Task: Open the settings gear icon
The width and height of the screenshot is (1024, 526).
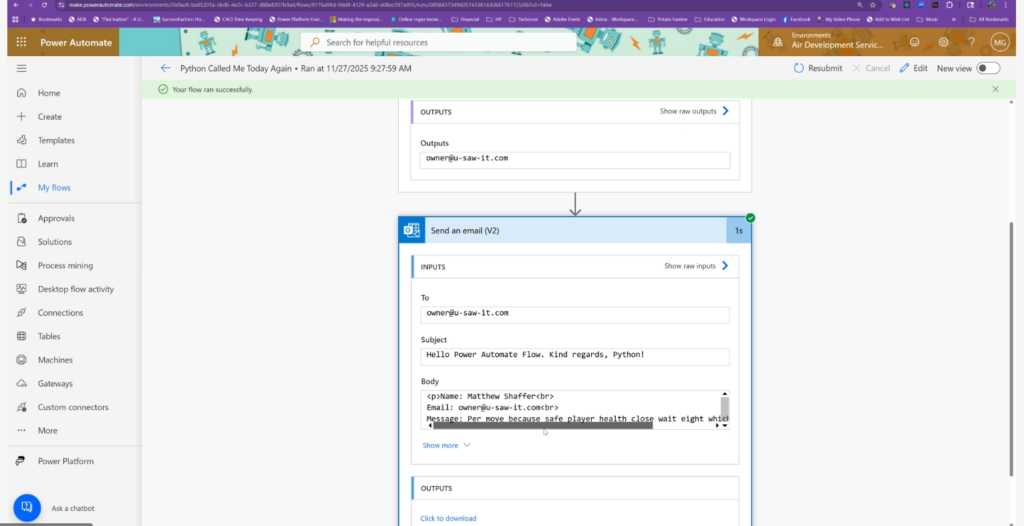Action: coord(943,42)
